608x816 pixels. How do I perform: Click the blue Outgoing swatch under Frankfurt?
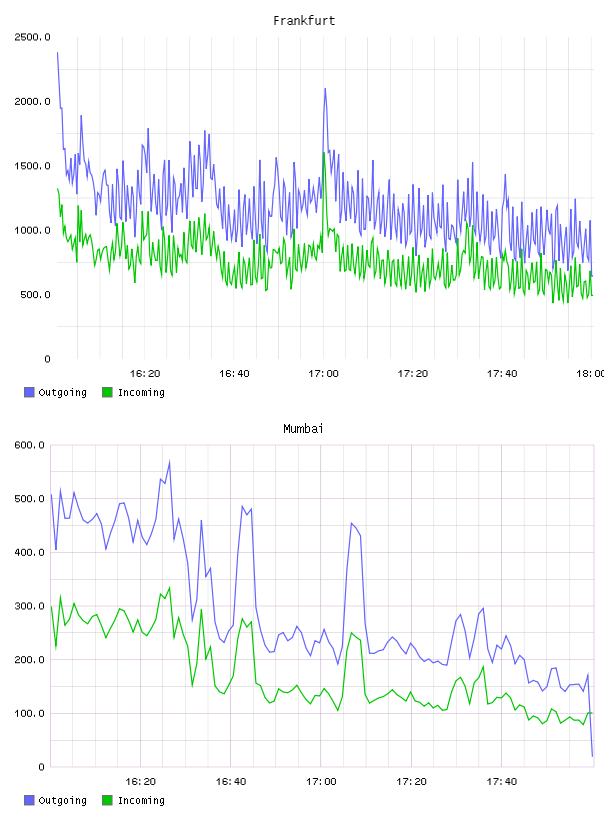[x=29, y=392]
